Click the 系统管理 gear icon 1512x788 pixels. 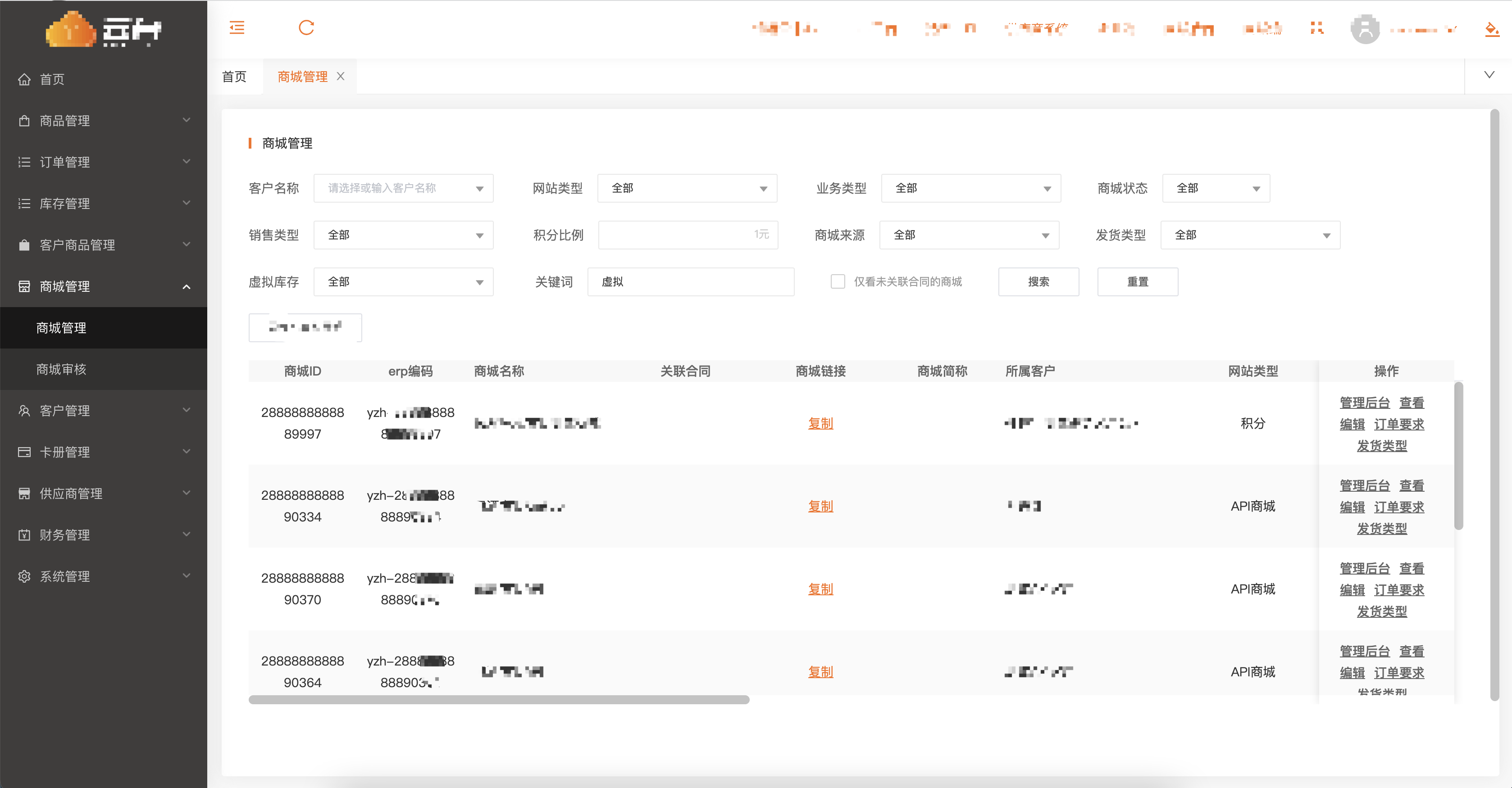point(24,576)
